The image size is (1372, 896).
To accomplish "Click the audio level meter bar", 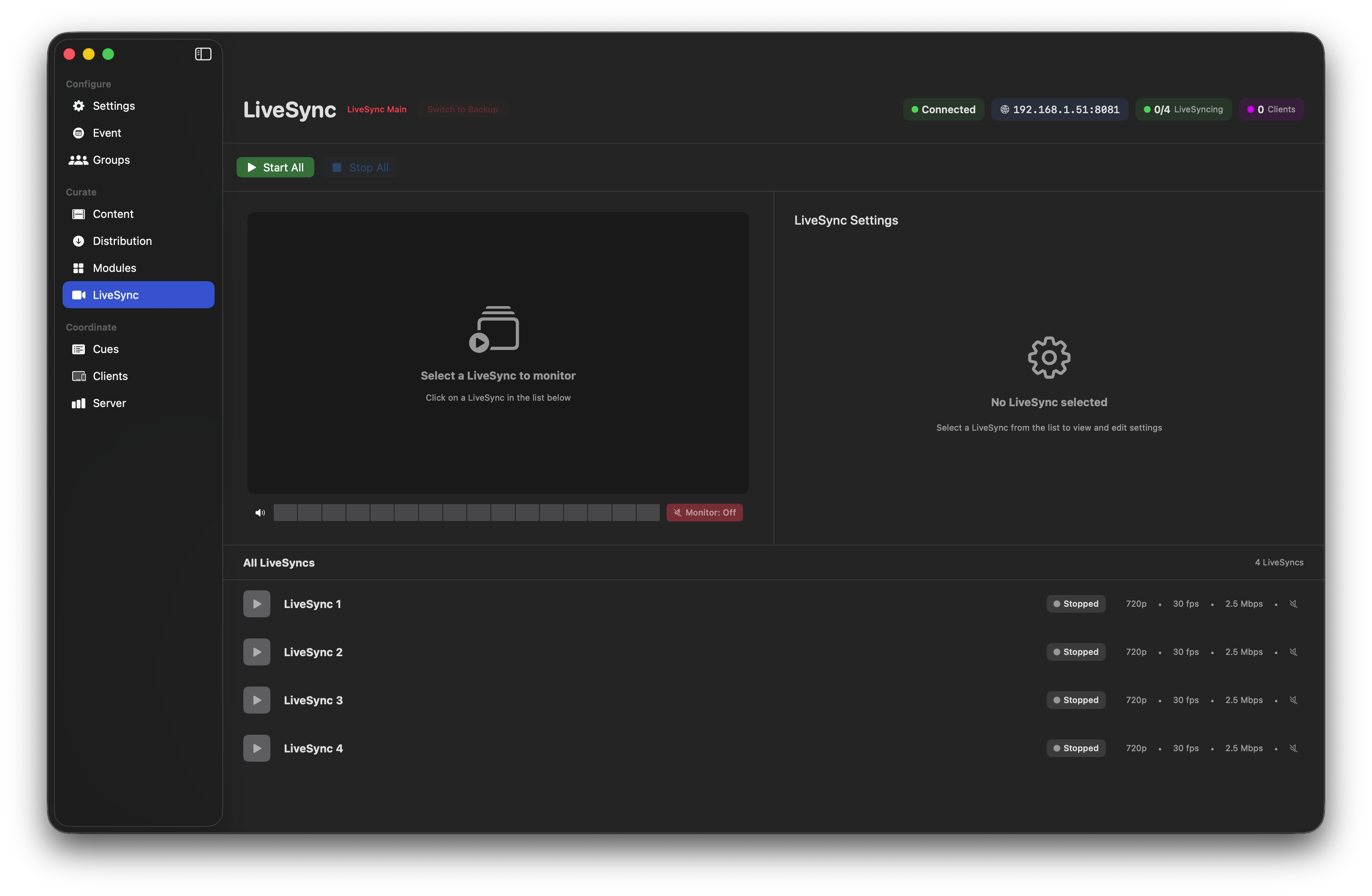I will tap(466, 513).
